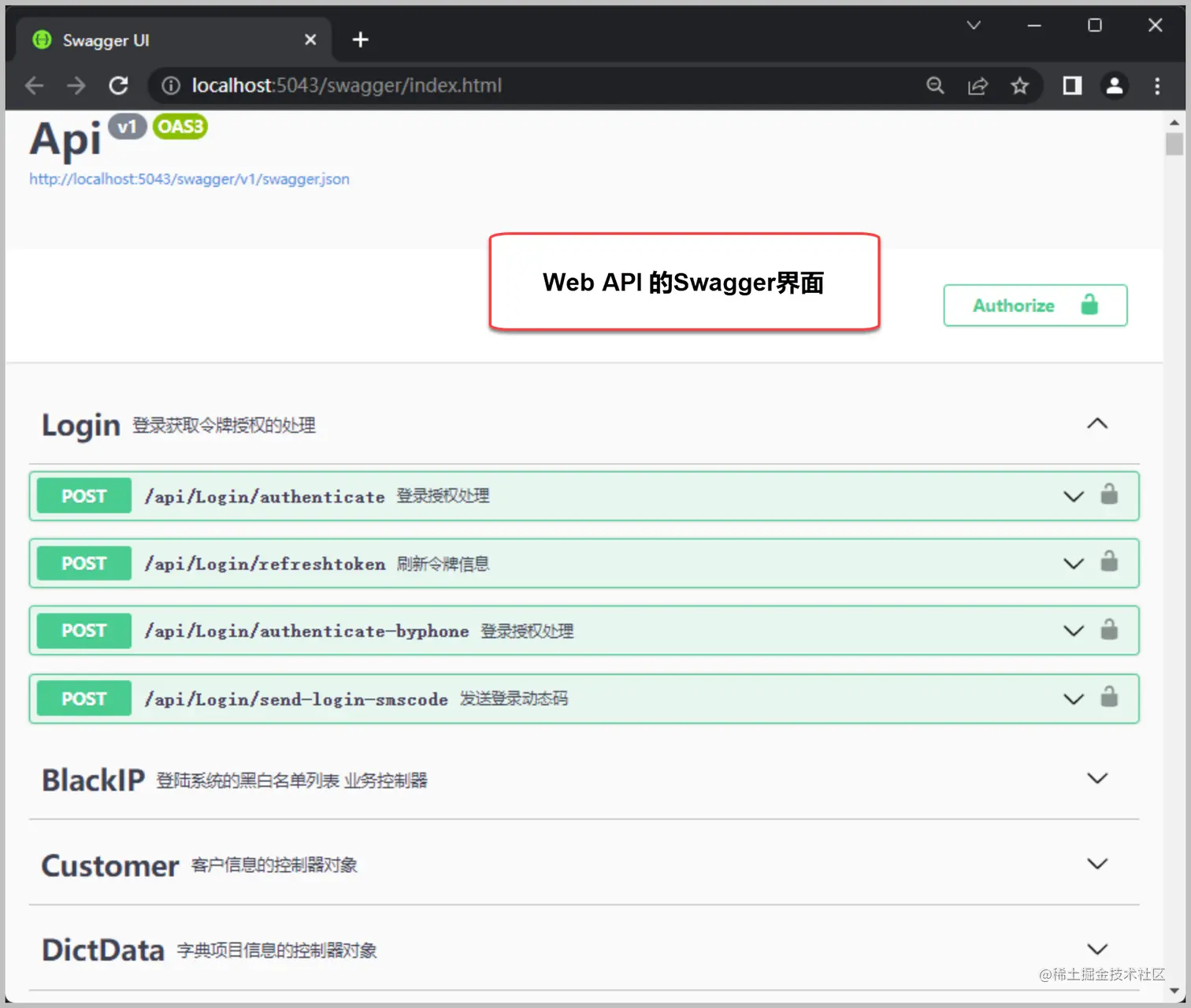The width and height of the screenshot is (1191, 1008).
Task: Click the v1 version badge
Action: [127, 127]
